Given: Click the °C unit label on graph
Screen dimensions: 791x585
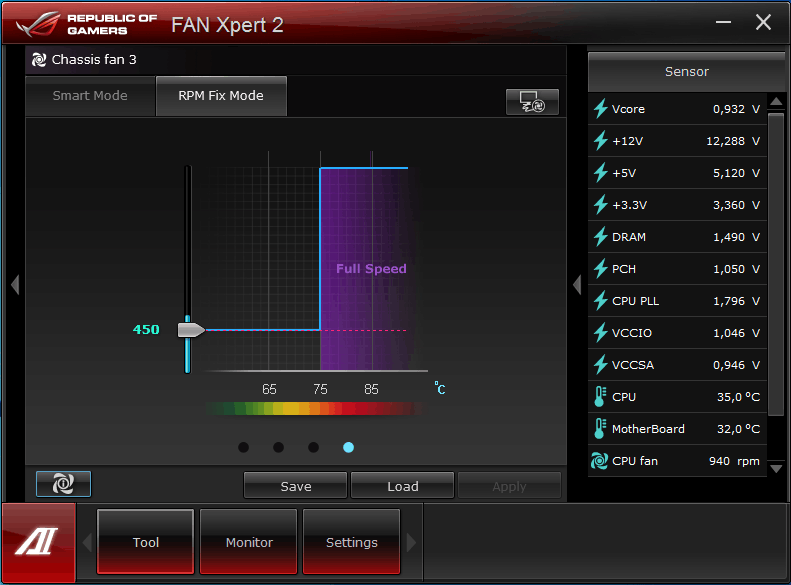Looking at the screenshot, I should tap(440, 388).
